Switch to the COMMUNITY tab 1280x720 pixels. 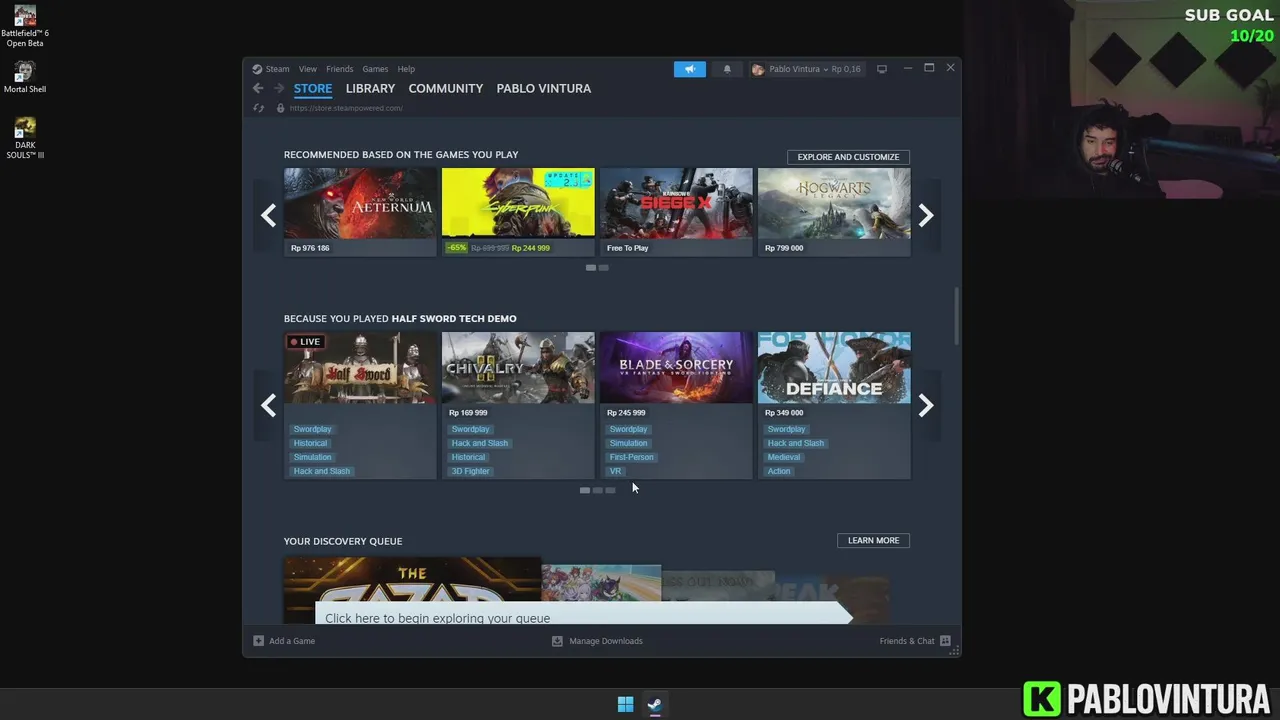446,88
